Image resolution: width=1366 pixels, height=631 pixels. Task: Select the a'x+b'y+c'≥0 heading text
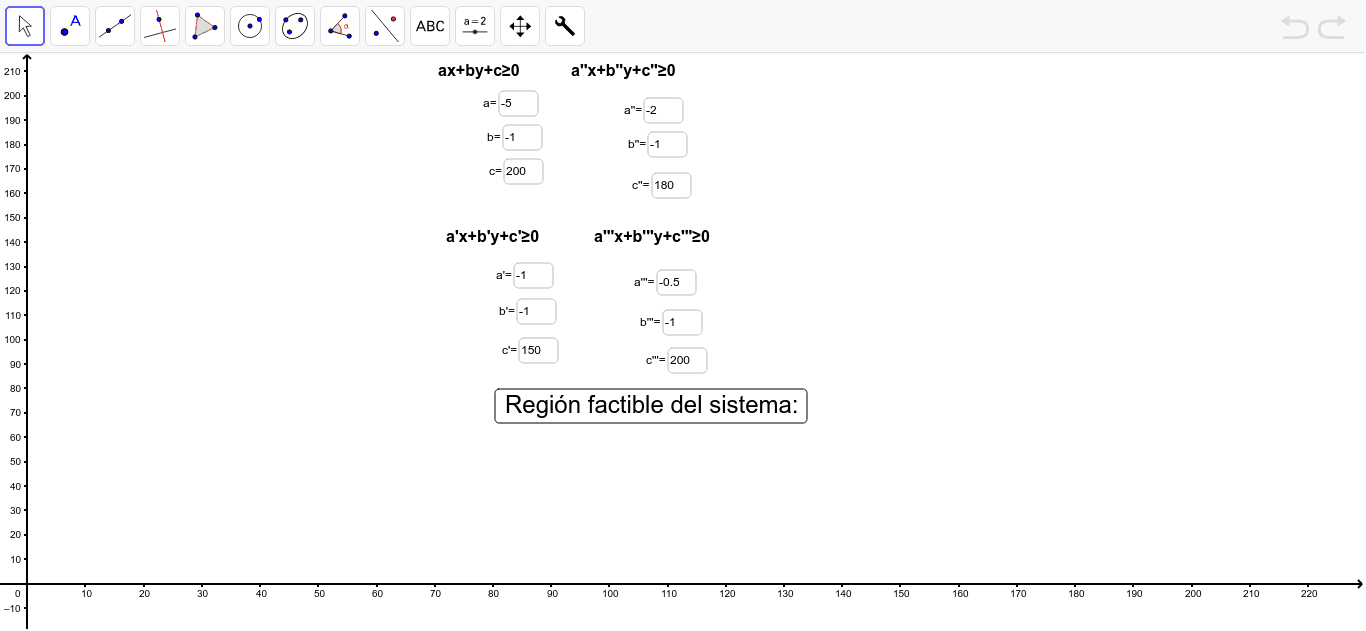(x=492, y=237)
